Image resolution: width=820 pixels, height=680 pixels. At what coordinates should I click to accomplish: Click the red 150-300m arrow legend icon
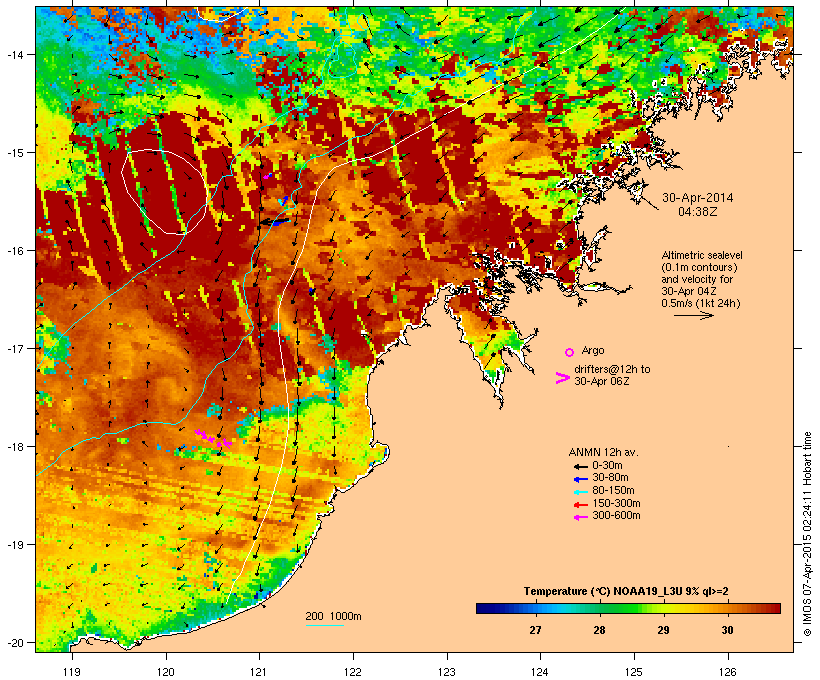pyautogui.click(x=580, y=505)
